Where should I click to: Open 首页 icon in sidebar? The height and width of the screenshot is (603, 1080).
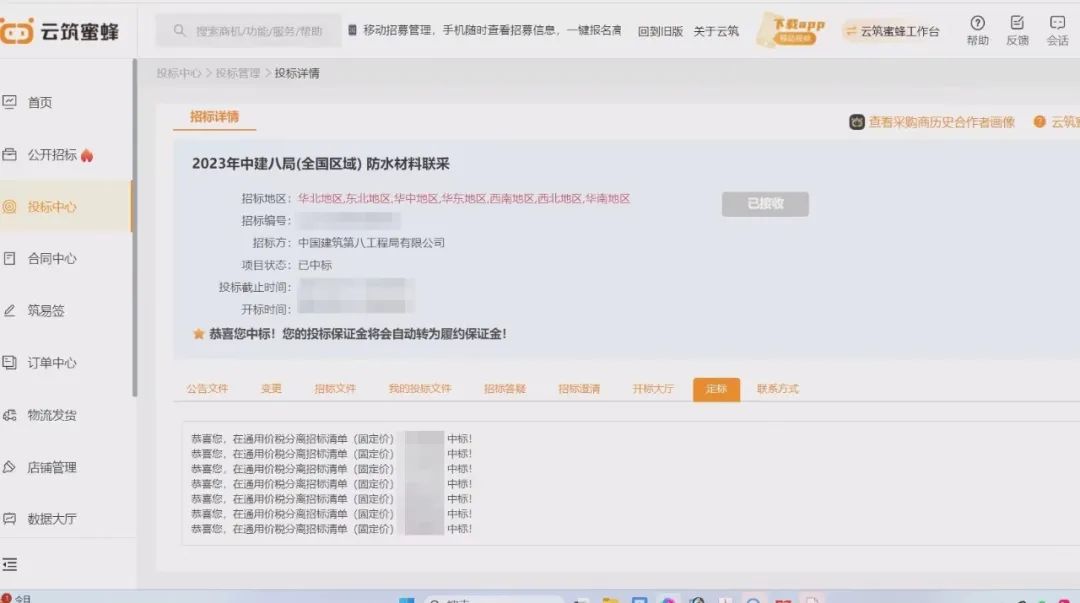coord(9,102)
